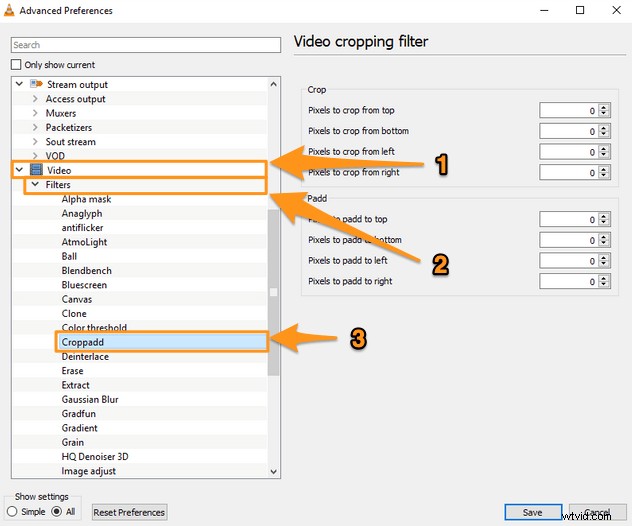Increase Pixels to crop from left value
The width and height of the screenshot is (632, 526).
604,148
